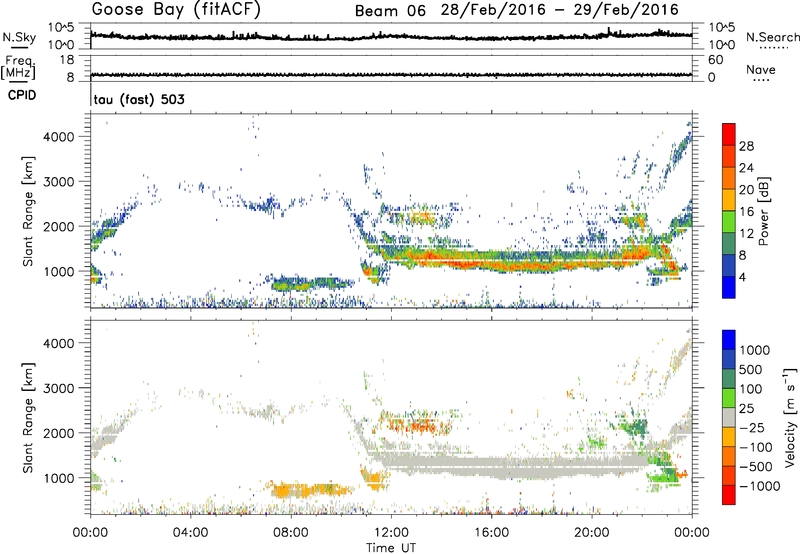Click the "16:00" time tick label
800x554 pixels.
[491, 533]
